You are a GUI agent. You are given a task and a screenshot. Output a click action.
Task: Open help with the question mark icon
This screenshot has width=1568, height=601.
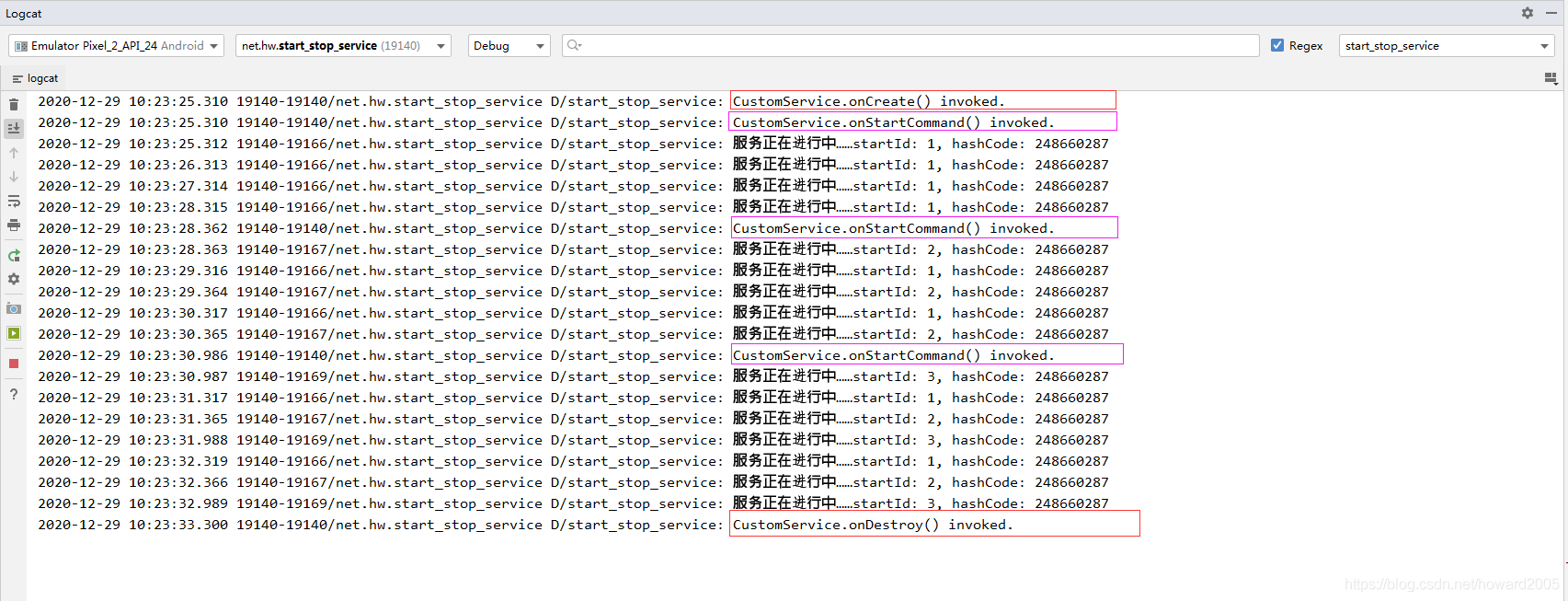14,394
